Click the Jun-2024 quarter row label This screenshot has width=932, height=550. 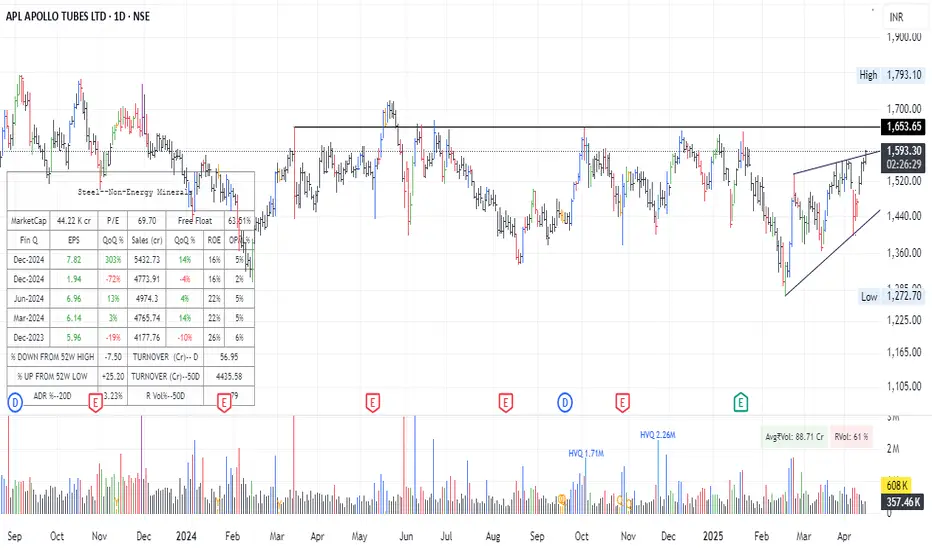[x=29, y=298]
